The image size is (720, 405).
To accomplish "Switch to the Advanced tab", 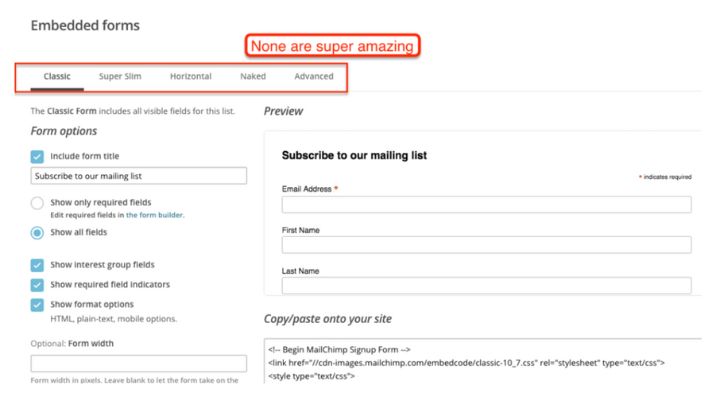I will 314,76.
